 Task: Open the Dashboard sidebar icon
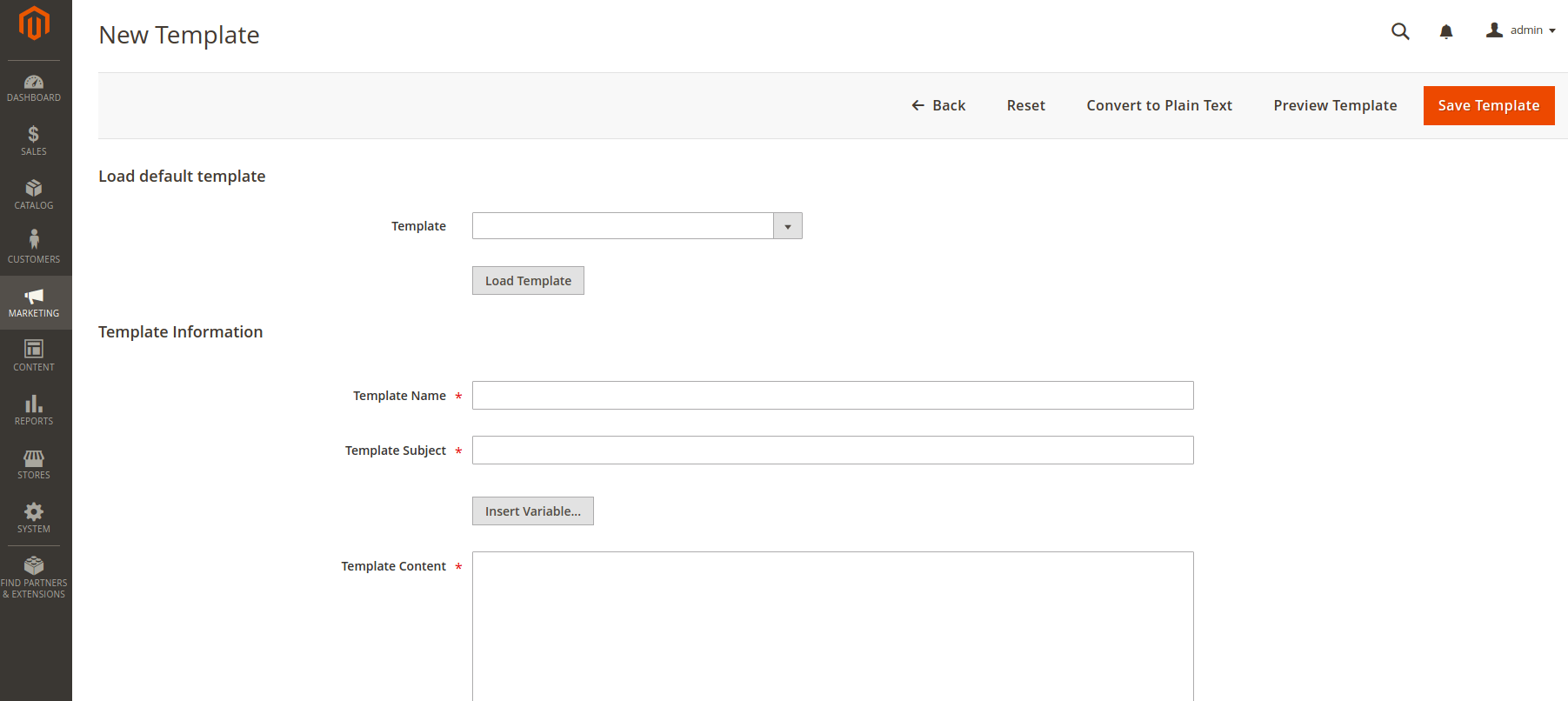point(34,88)
